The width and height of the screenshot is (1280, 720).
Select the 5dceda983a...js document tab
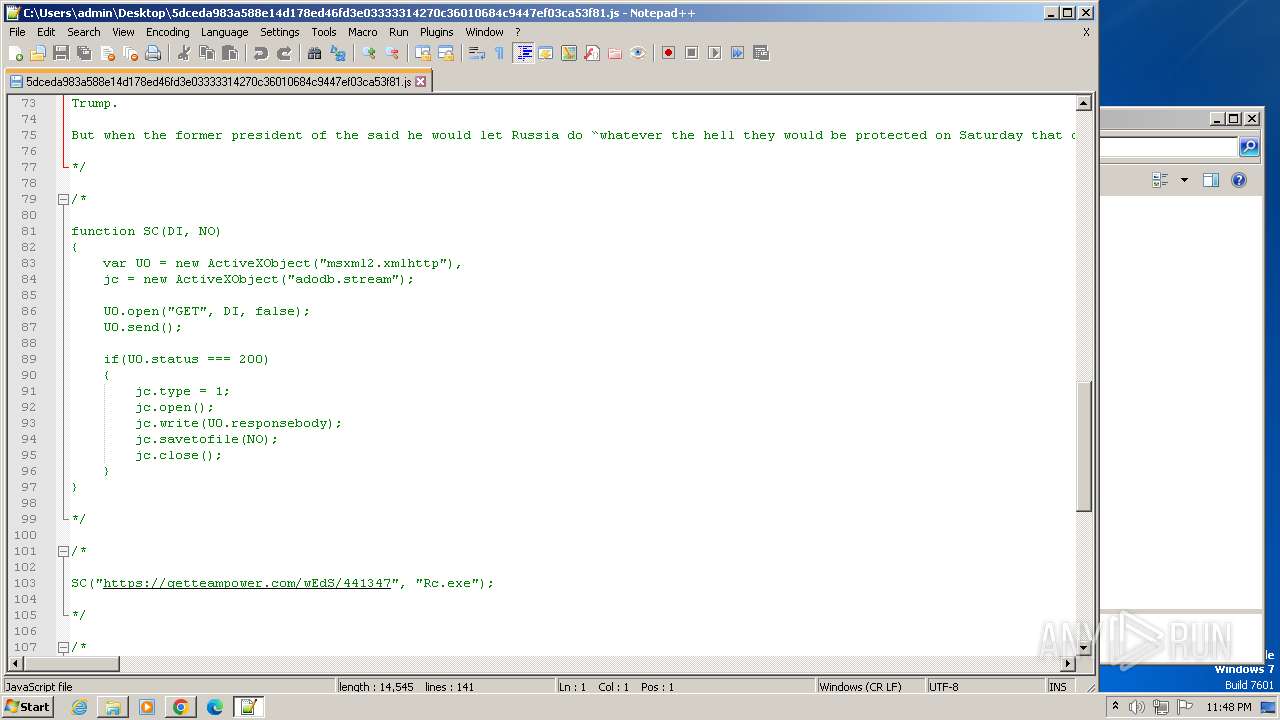[x=218, y=82]
